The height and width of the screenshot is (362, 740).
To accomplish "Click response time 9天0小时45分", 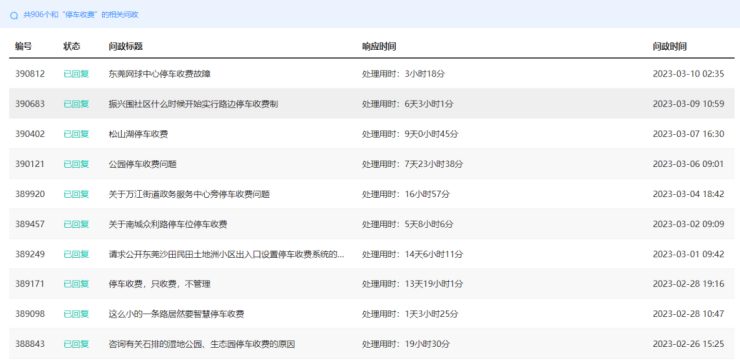I will [x=431, y=134].
